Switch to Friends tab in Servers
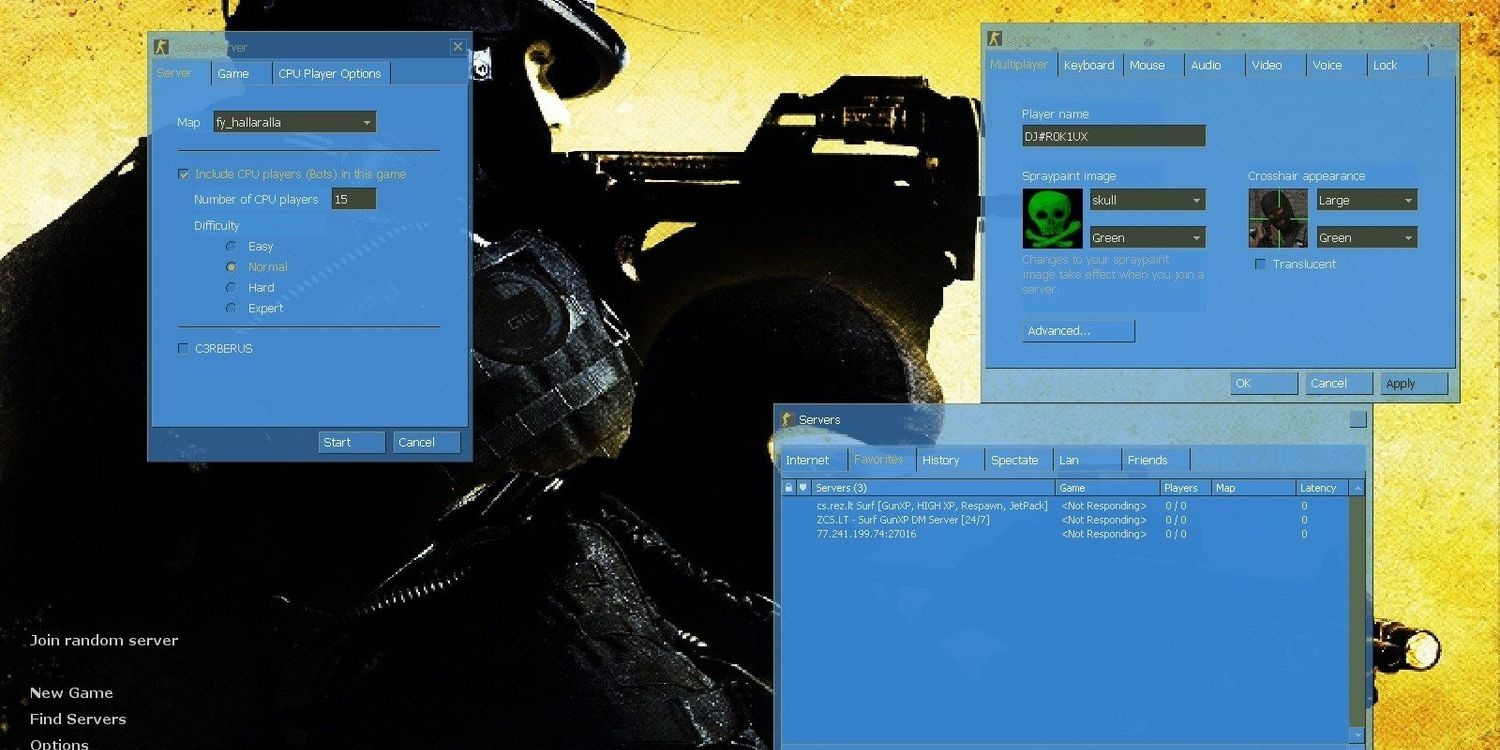1500x750 pixels. click(x=1156, y=460)
